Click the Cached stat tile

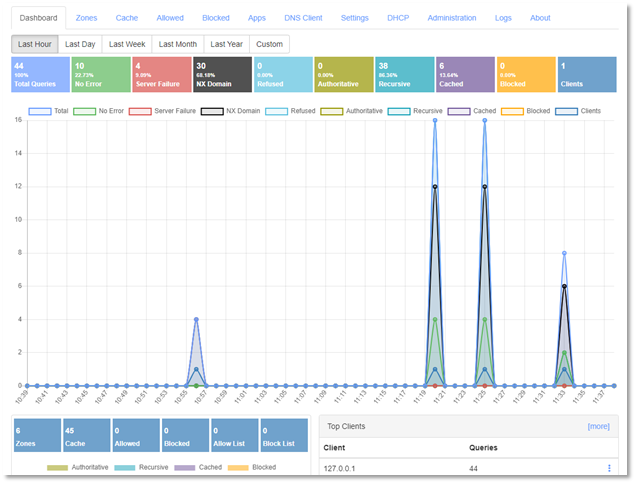tap(465, 75)
